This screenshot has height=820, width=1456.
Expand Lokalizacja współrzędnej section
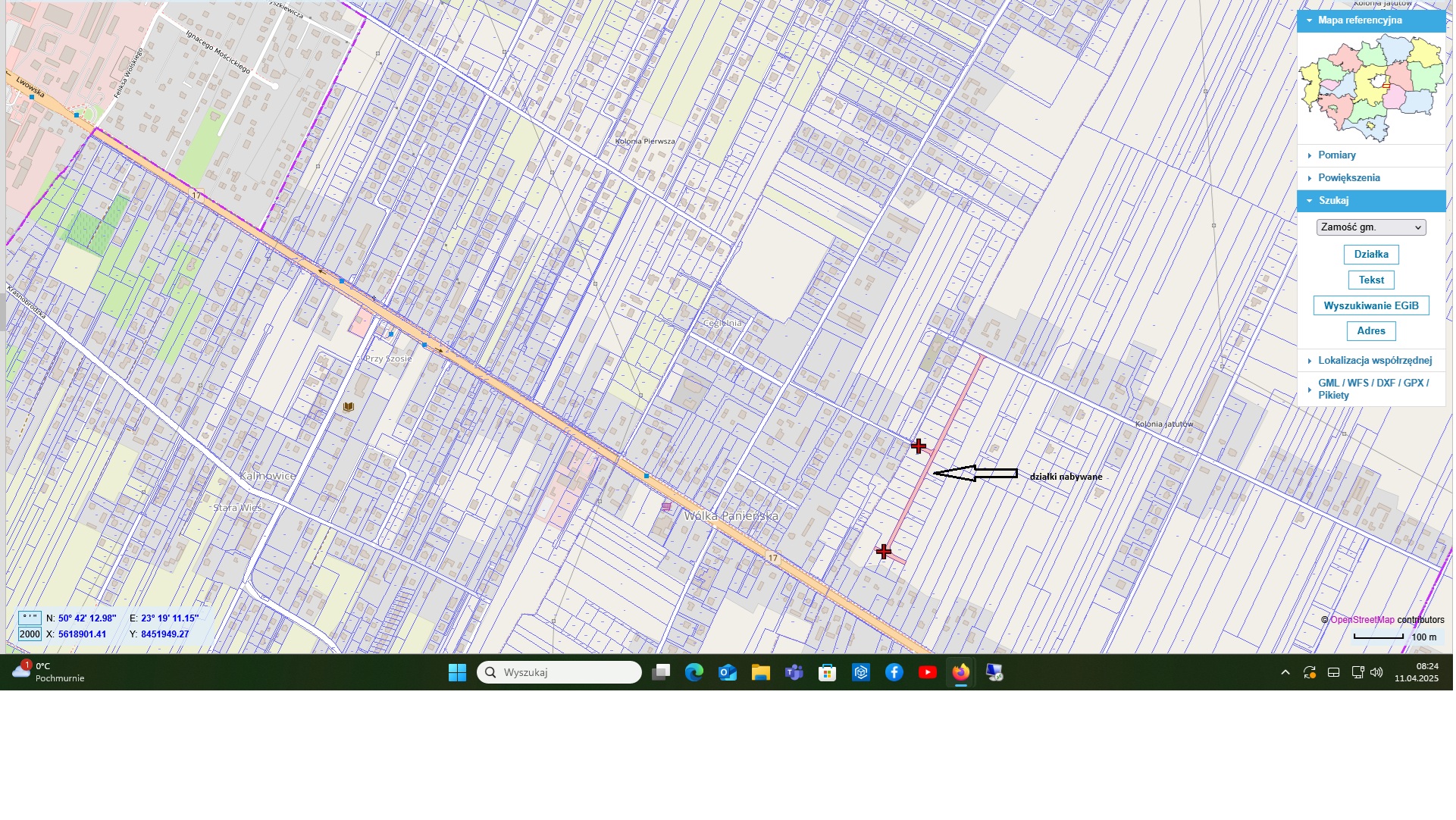pos(1374,361)
